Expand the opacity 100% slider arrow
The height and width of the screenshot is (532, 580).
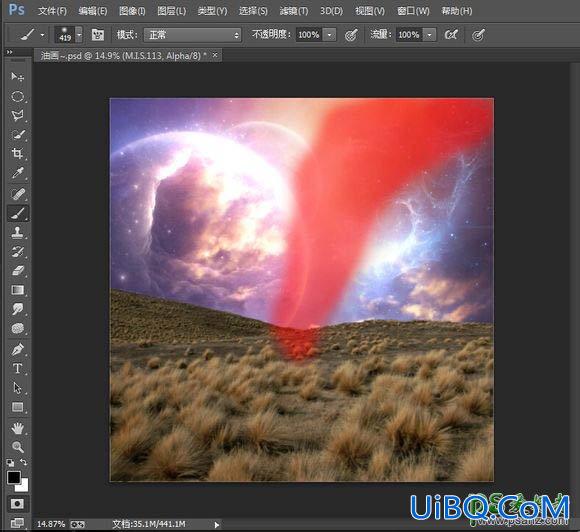coord(330,35)
